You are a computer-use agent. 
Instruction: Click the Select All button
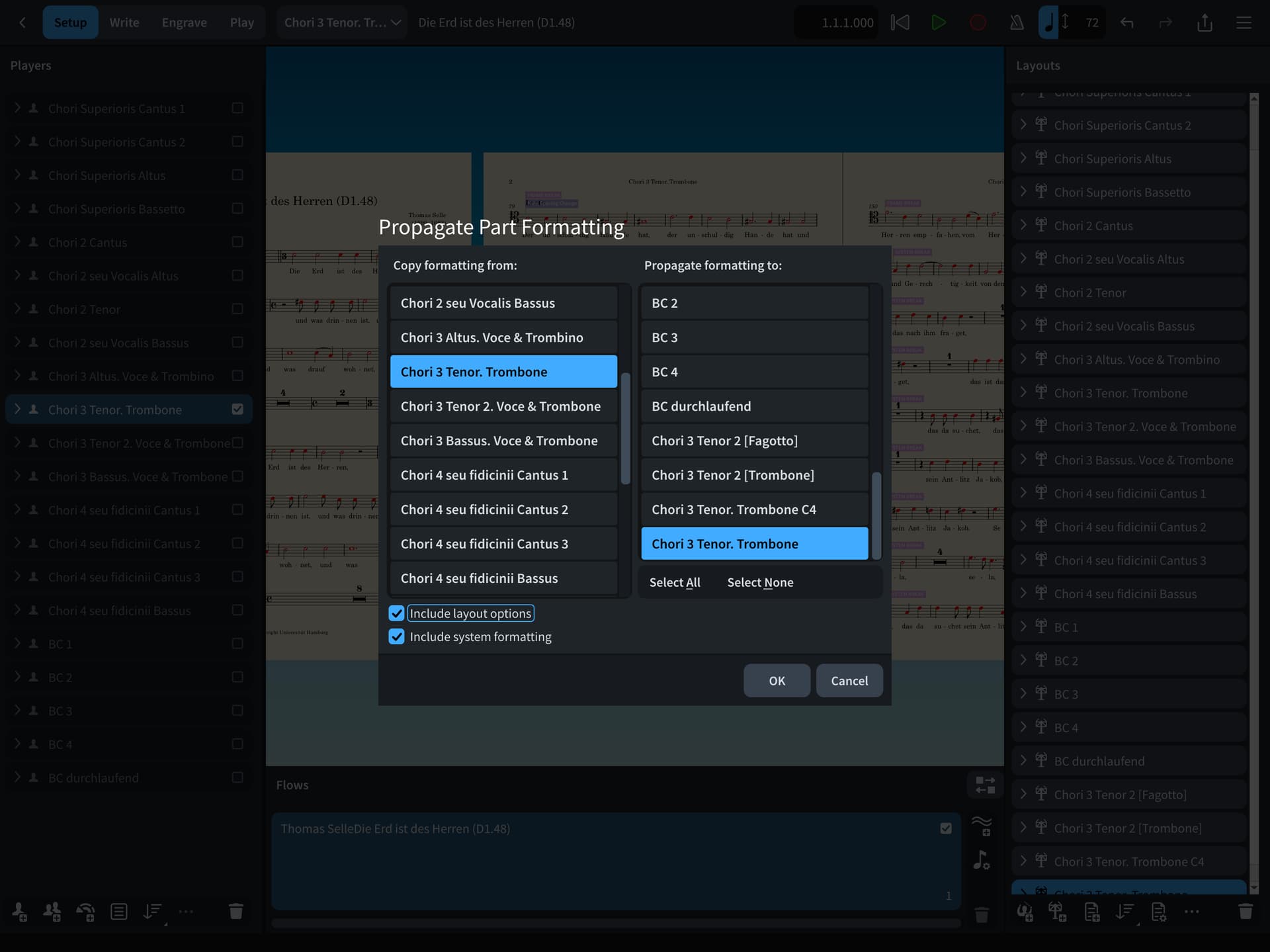coord(674,582)
